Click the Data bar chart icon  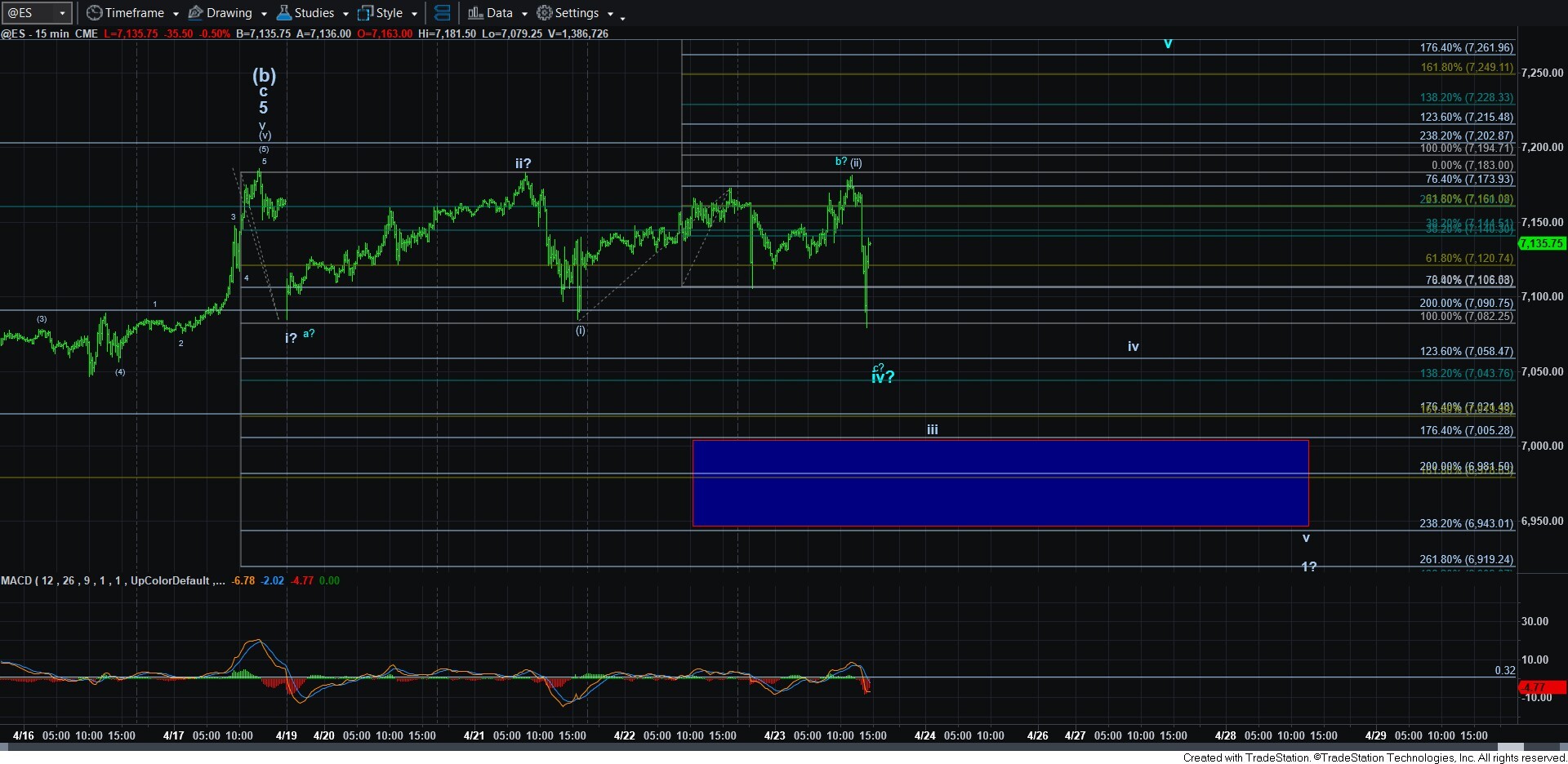point(475,13)
